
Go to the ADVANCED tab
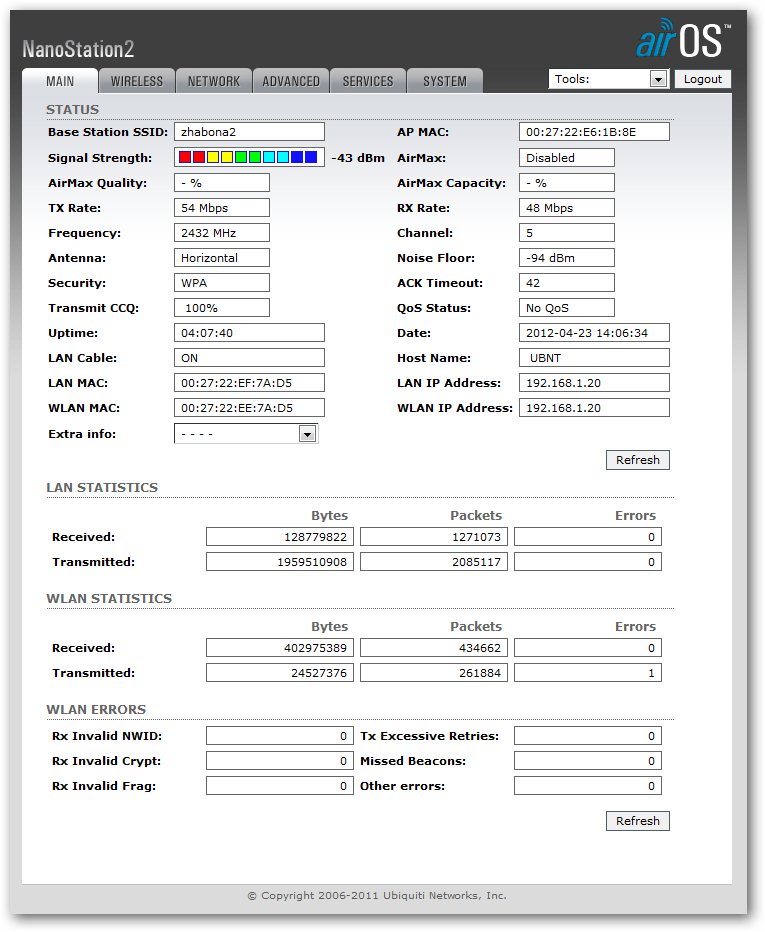coord(291,81)
